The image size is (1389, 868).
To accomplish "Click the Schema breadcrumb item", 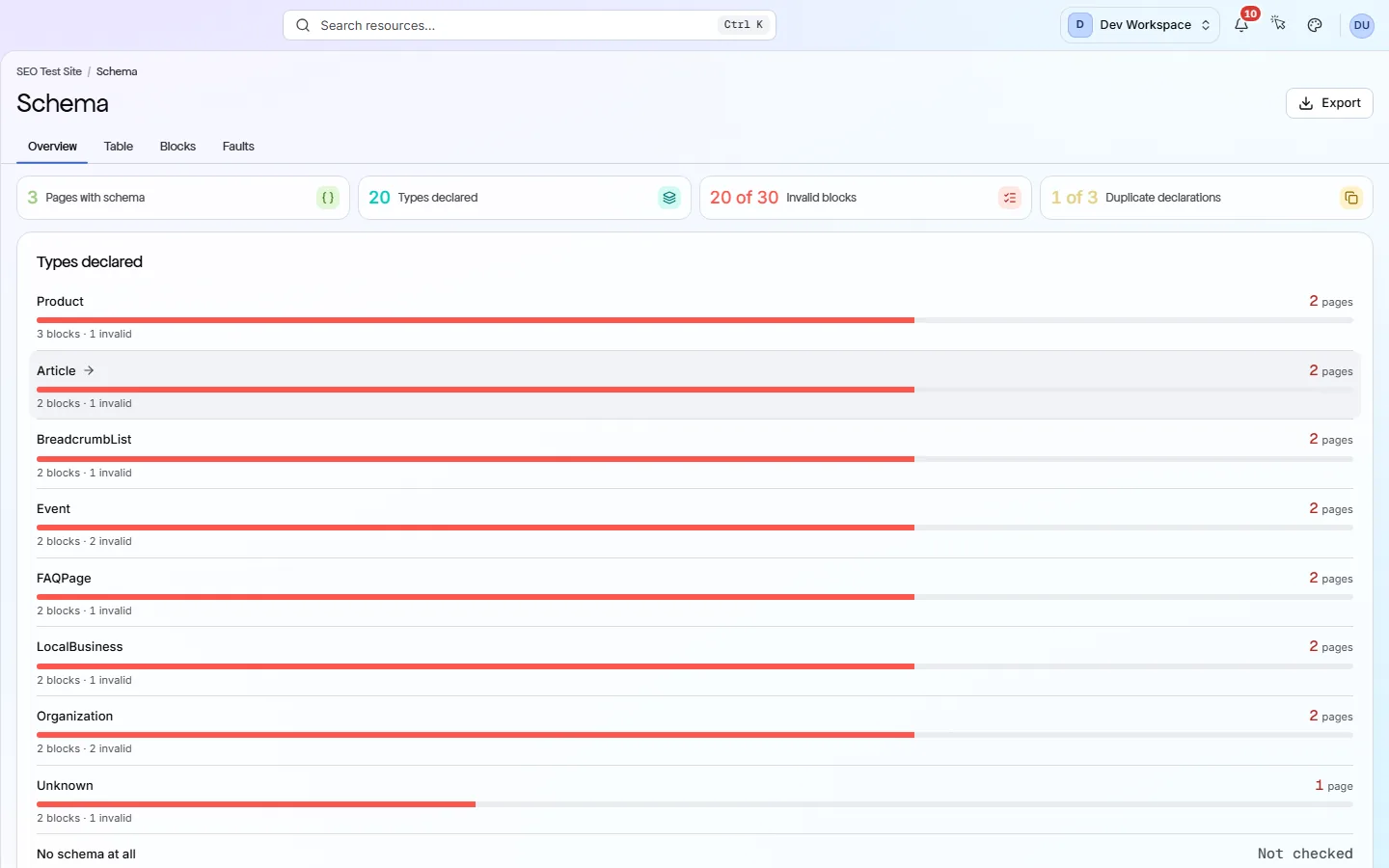I will [x=117, y=71].
